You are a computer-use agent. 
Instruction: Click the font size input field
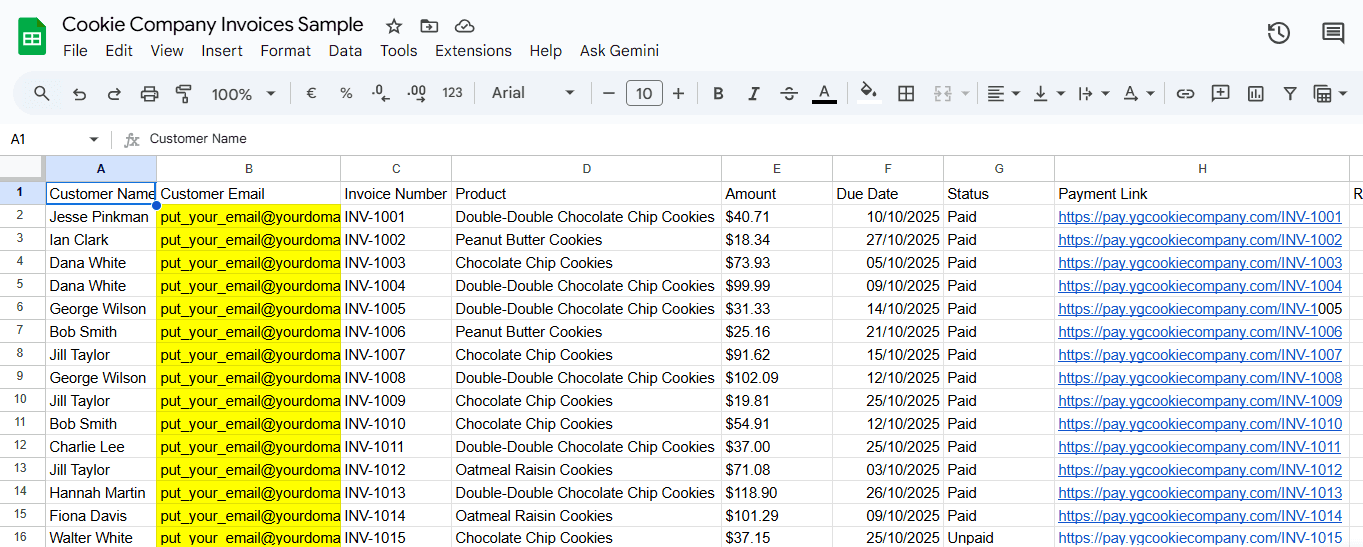coord(644,94)
